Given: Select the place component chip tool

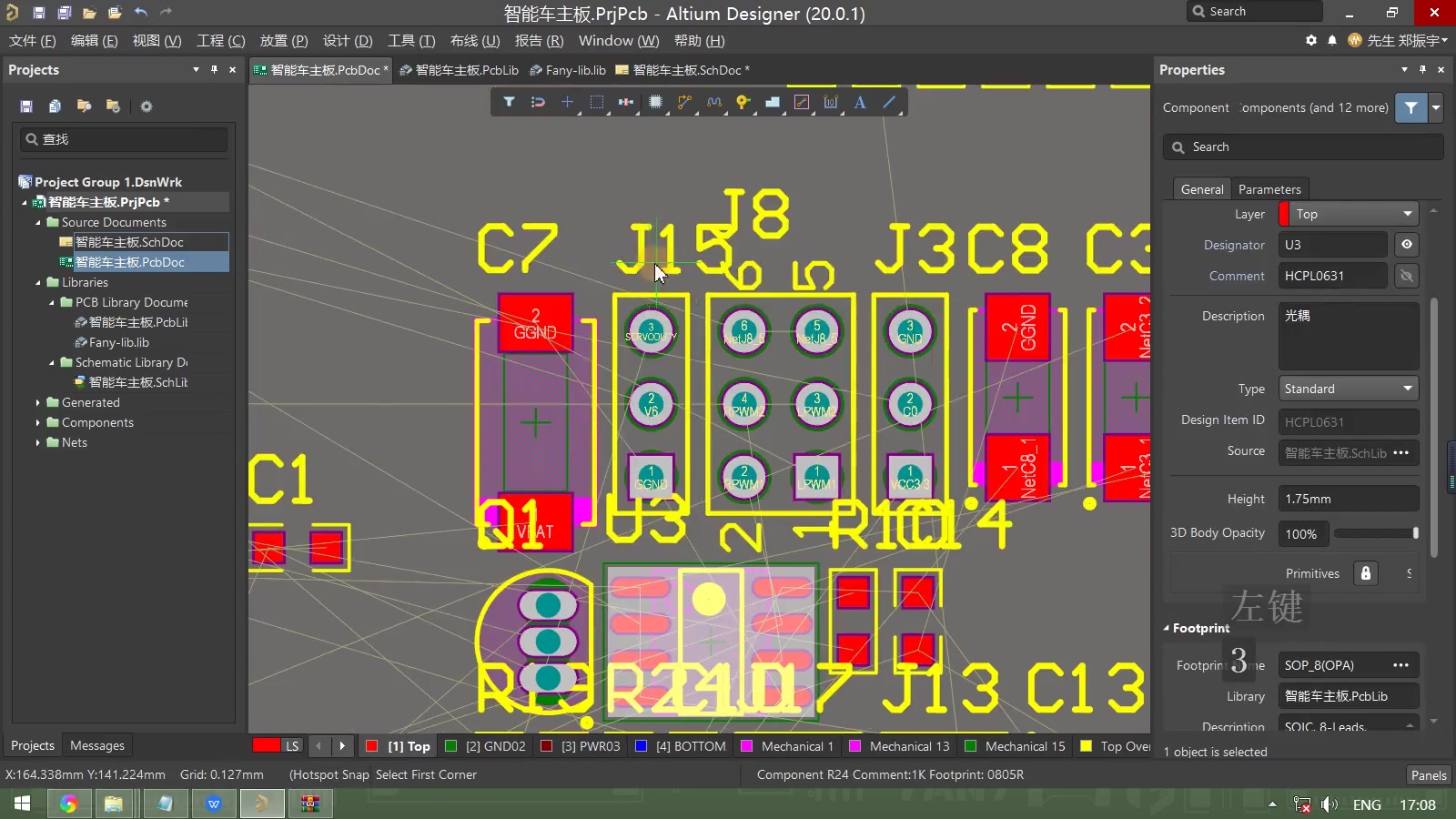Looking at the screenshot, I should coord(655,102).
